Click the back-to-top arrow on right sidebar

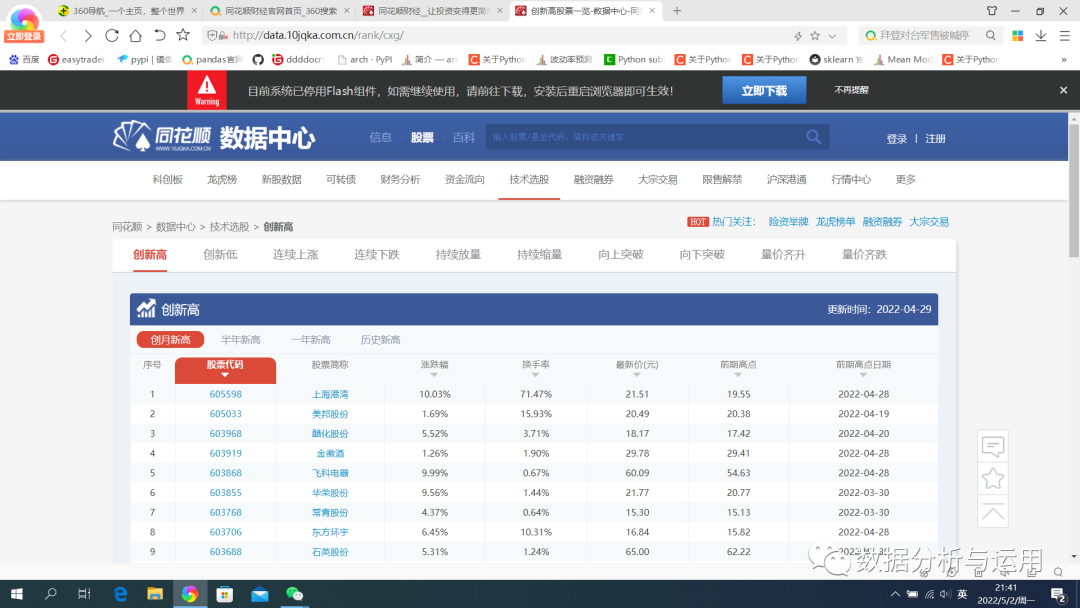(x=993, y=512)
